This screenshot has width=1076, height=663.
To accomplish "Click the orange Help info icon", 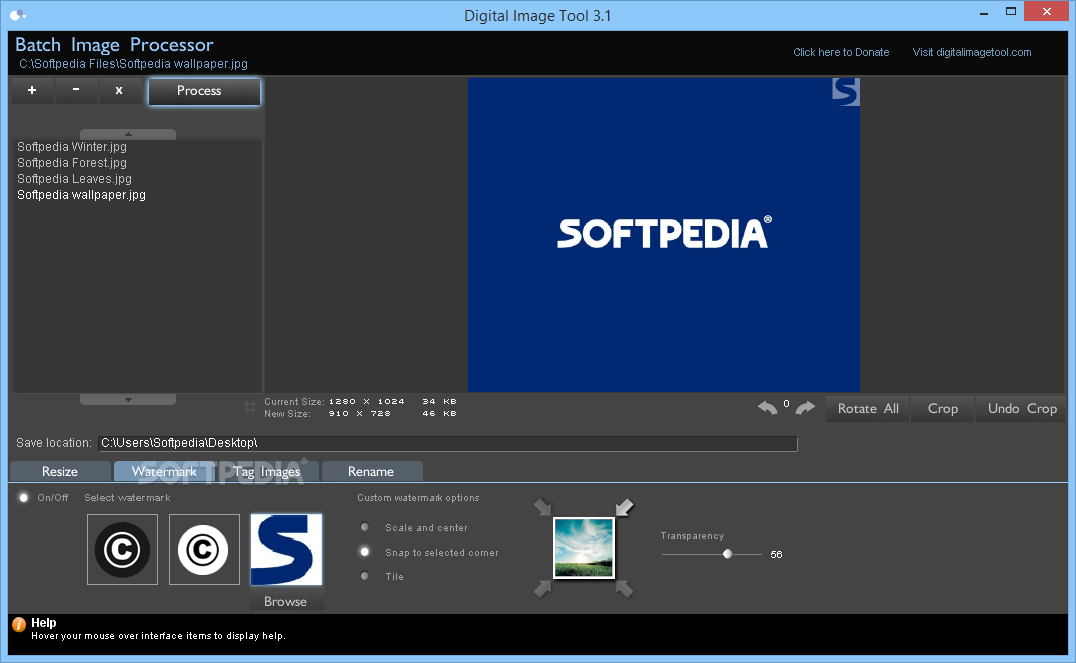I will (19, 624).
